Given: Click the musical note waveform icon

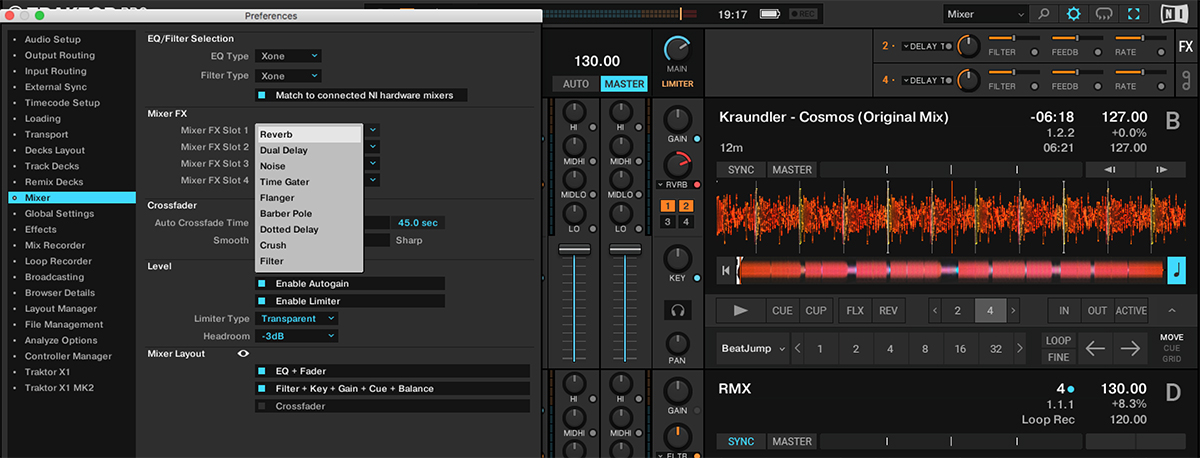Looking at the screenshot, I should pos(1177,270).
